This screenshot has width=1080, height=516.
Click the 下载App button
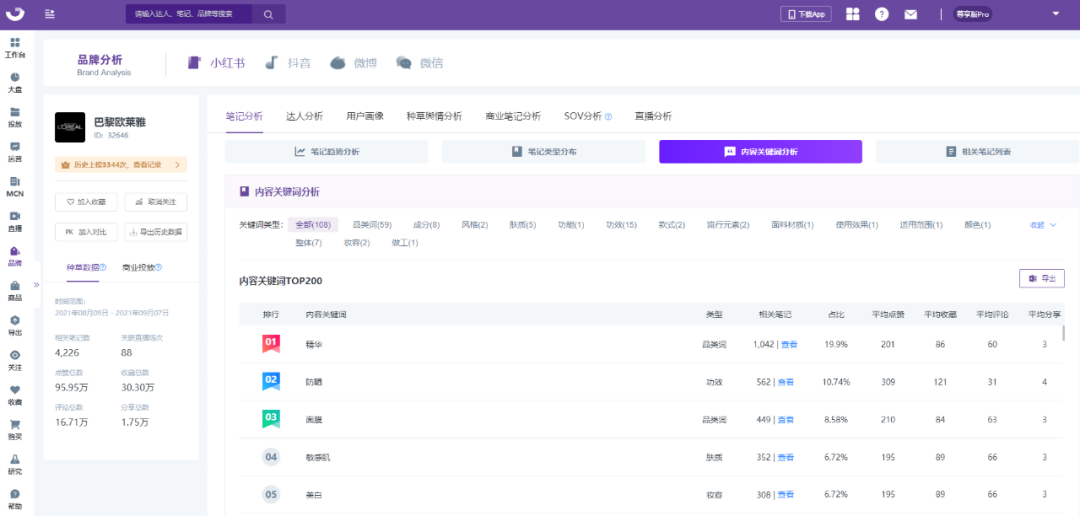[806, 14]
